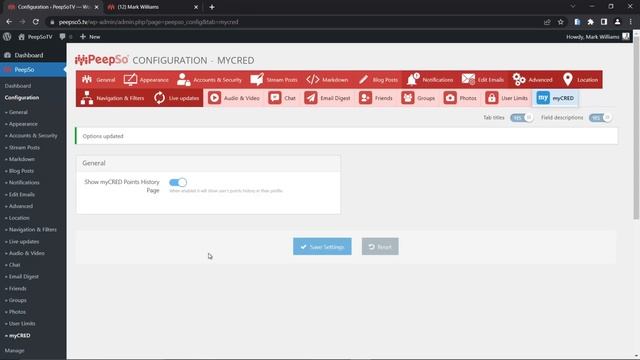Image resolution: width=640 pixels, height=360 pixels.
Task: Open the Edit Emails envelope icon
Action: point(468,80)
